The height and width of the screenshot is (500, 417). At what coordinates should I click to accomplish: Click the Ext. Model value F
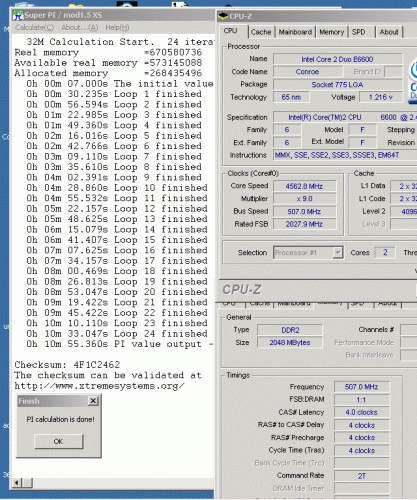[362, 142]
